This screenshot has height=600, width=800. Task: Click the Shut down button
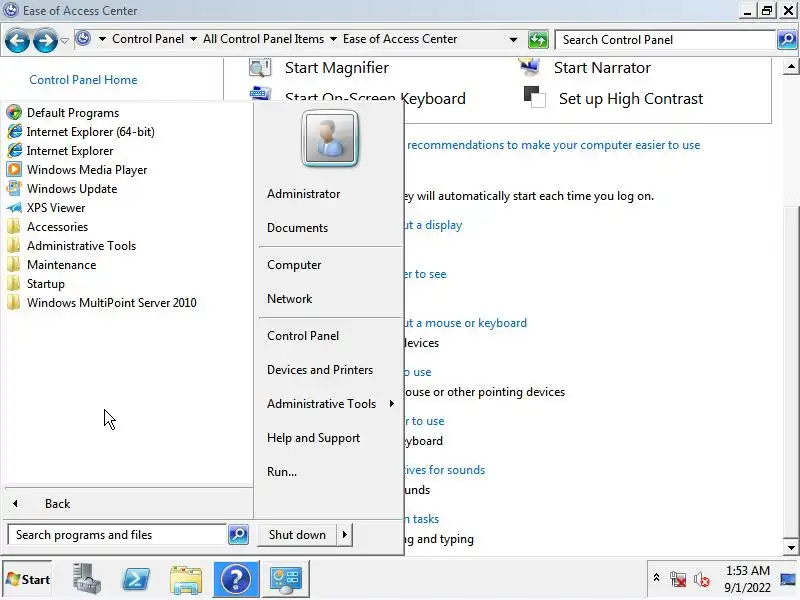[x=297, y=534]
